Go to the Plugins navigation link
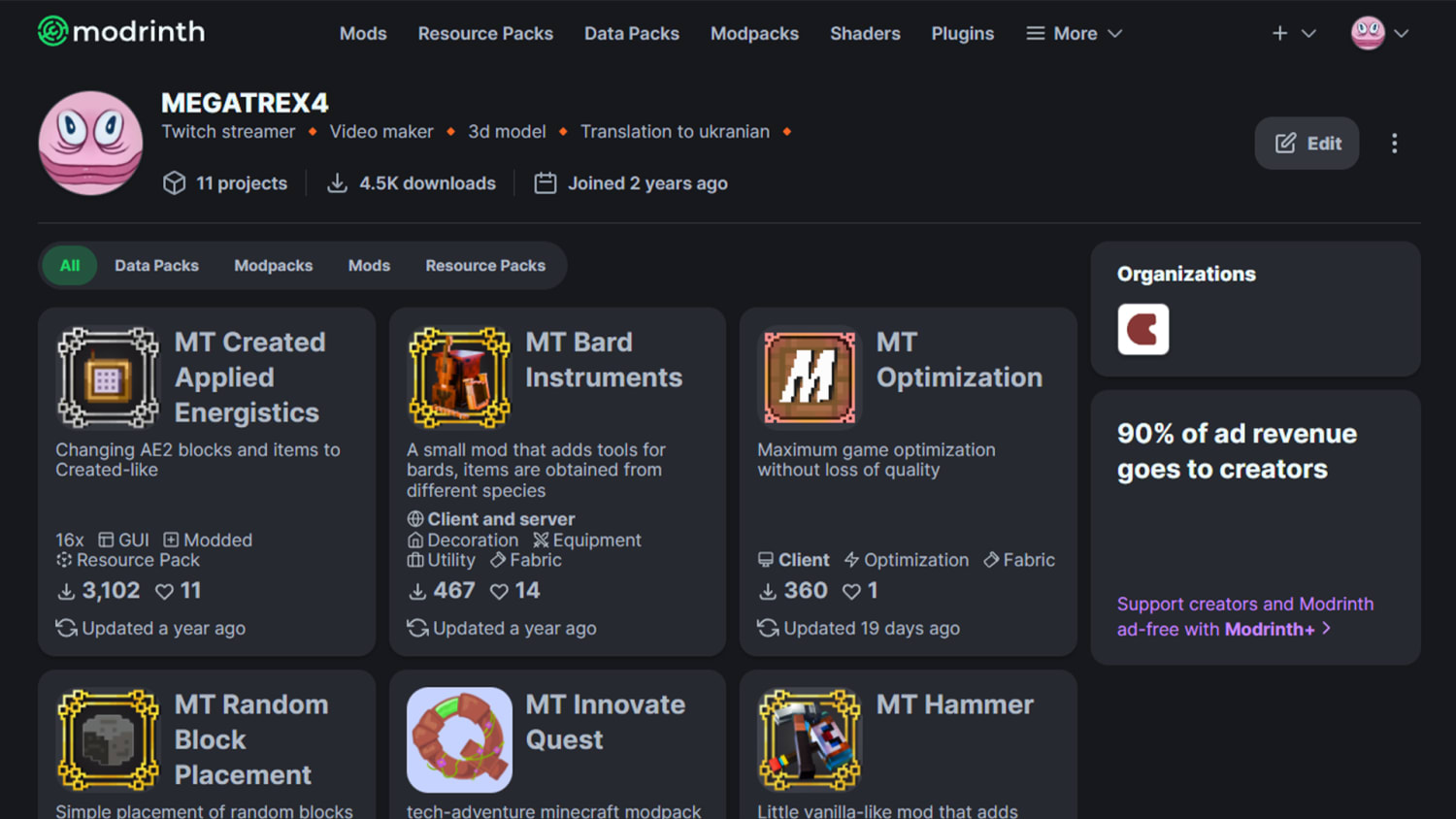Viewport: 1456px width, 819px height. tap(963, 33)
